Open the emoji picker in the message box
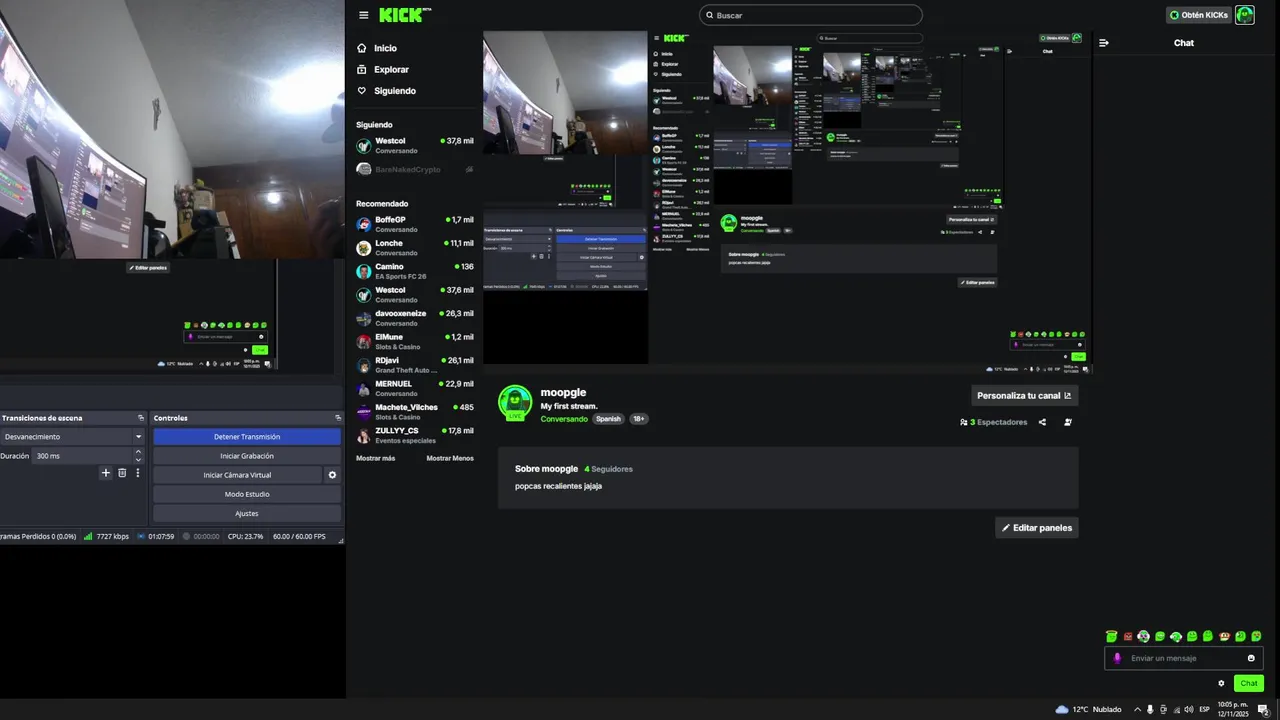 [x=1251, y=658]
